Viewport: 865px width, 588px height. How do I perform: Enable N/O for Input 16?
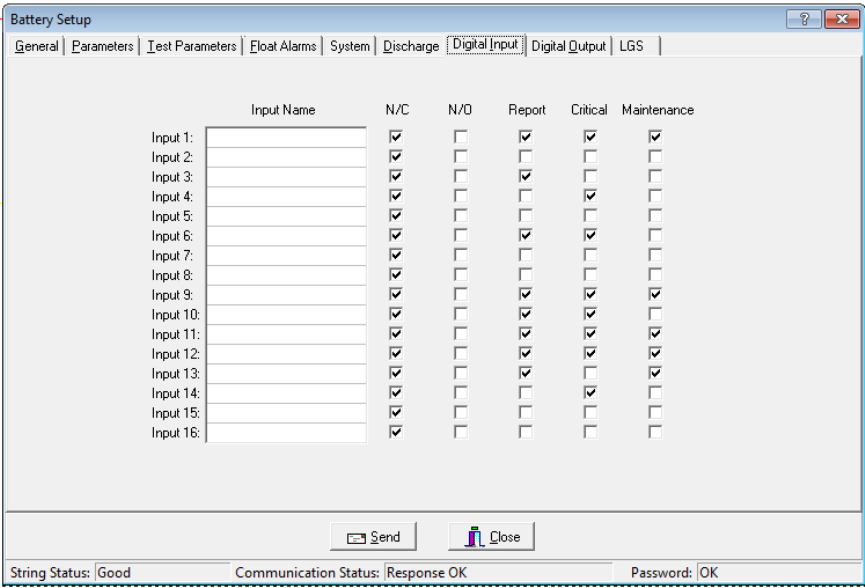click(x=461, y=432)
